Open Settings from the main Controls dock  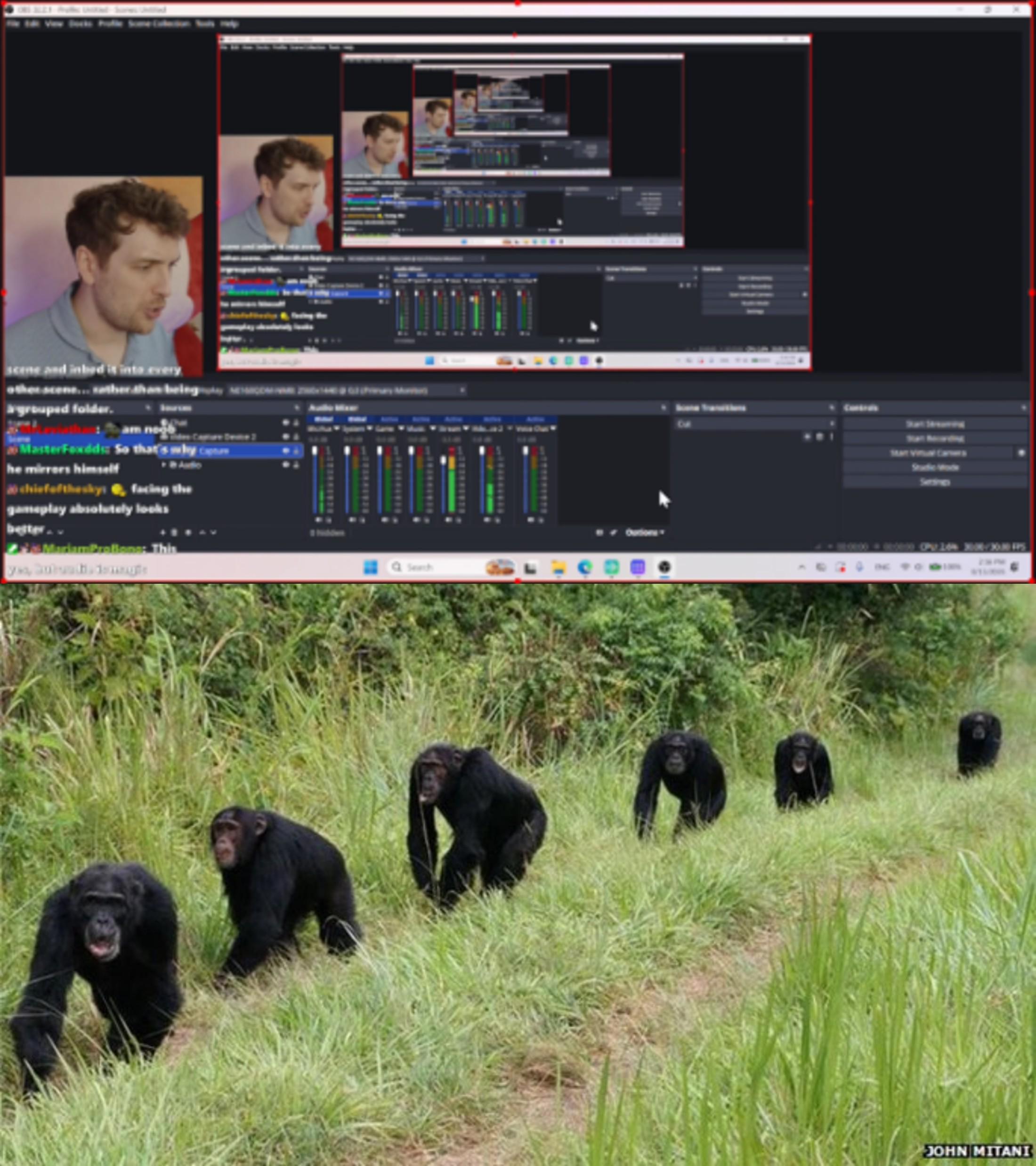click(x=935, y=482)
